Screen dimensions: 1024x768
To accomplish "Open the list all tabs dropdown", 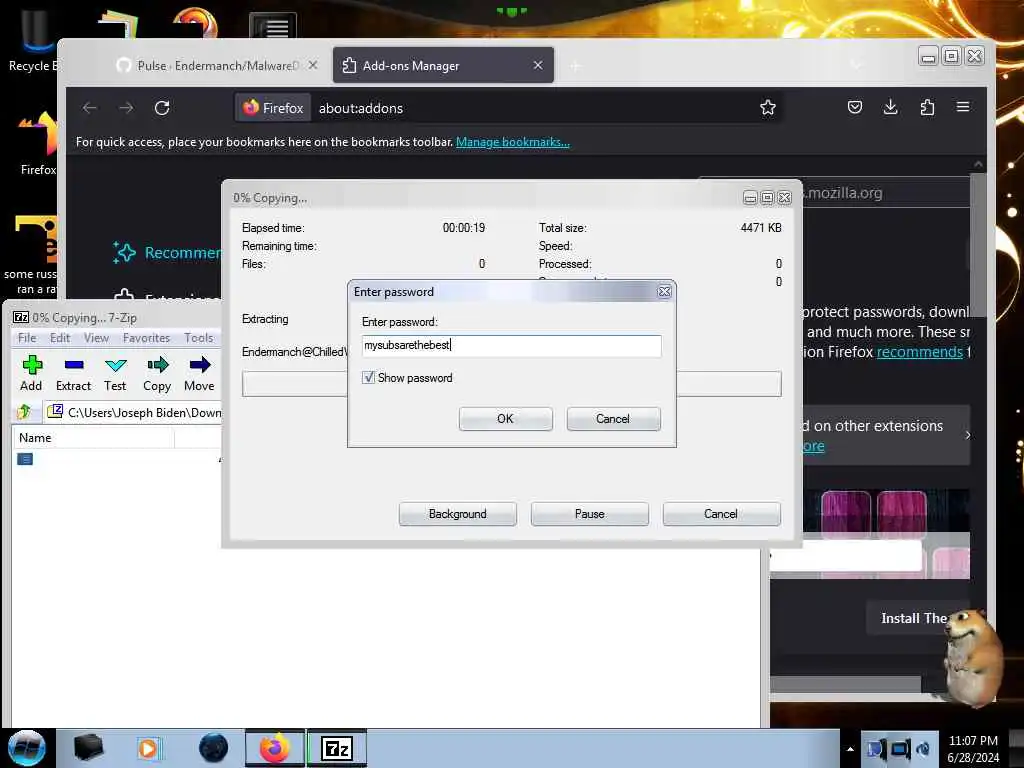I will click(856, 65).
